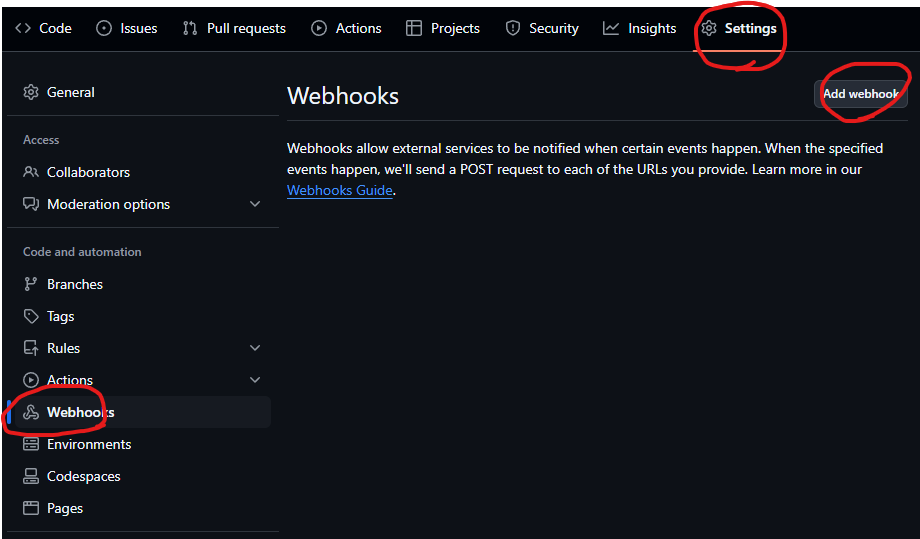Click the Codespaces icon in sidebar
The height and width of the screenshot is (539, 920).
coord(31,476)
